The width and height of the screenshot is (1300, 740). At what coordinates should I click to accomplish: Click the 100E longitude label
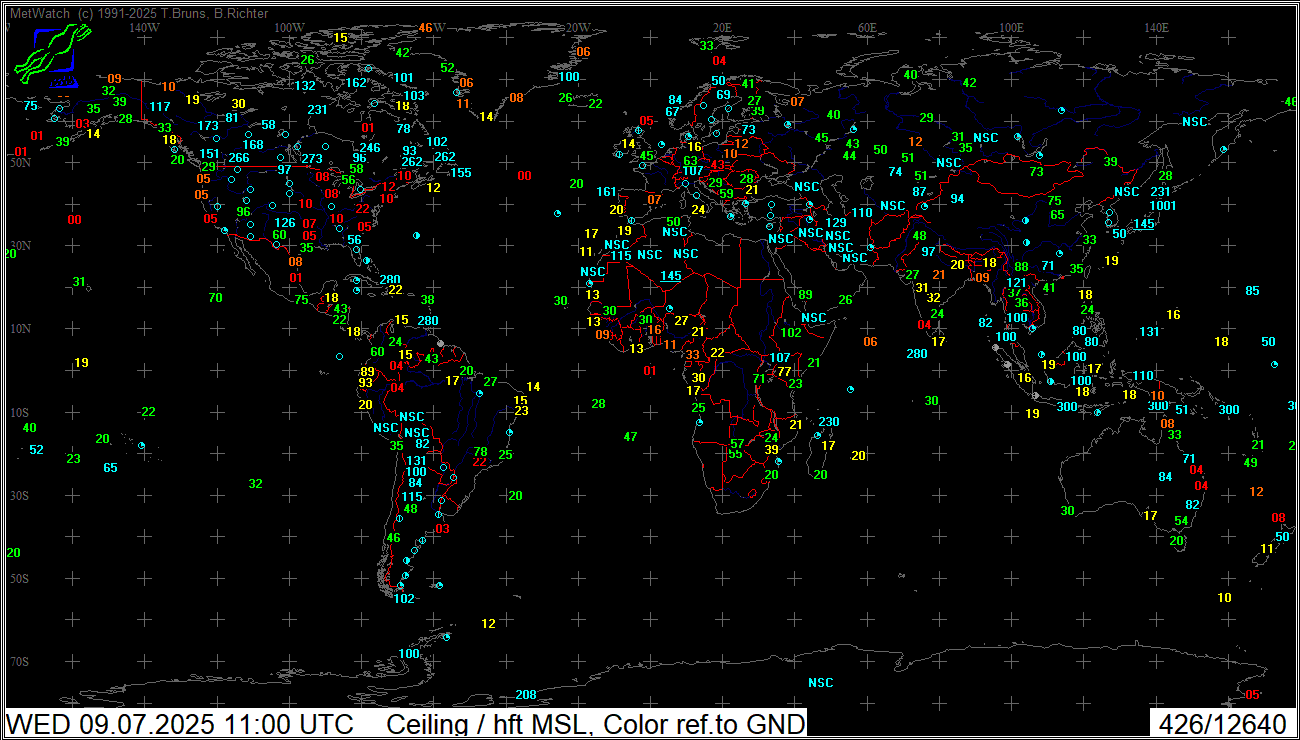click(1012, 27)
